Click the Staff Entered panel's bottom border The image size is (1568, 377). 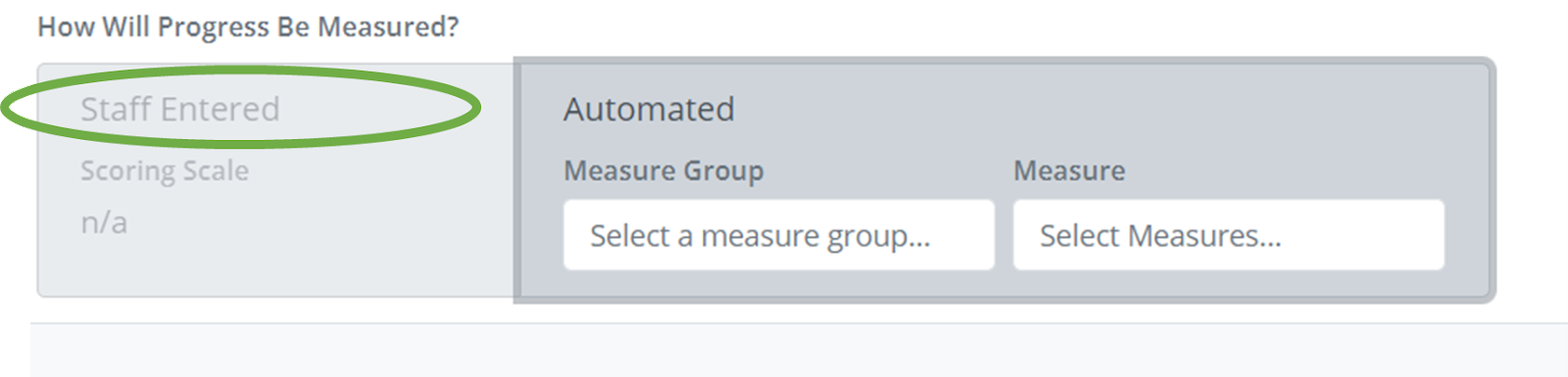point(275,296)
